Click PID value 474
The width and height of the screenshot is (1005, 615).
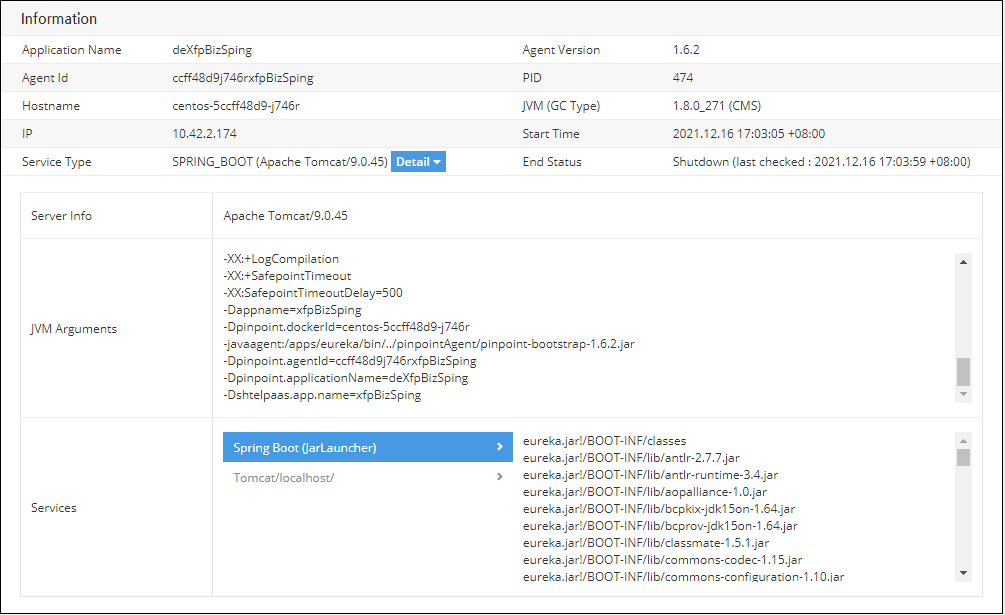point(683,78)
